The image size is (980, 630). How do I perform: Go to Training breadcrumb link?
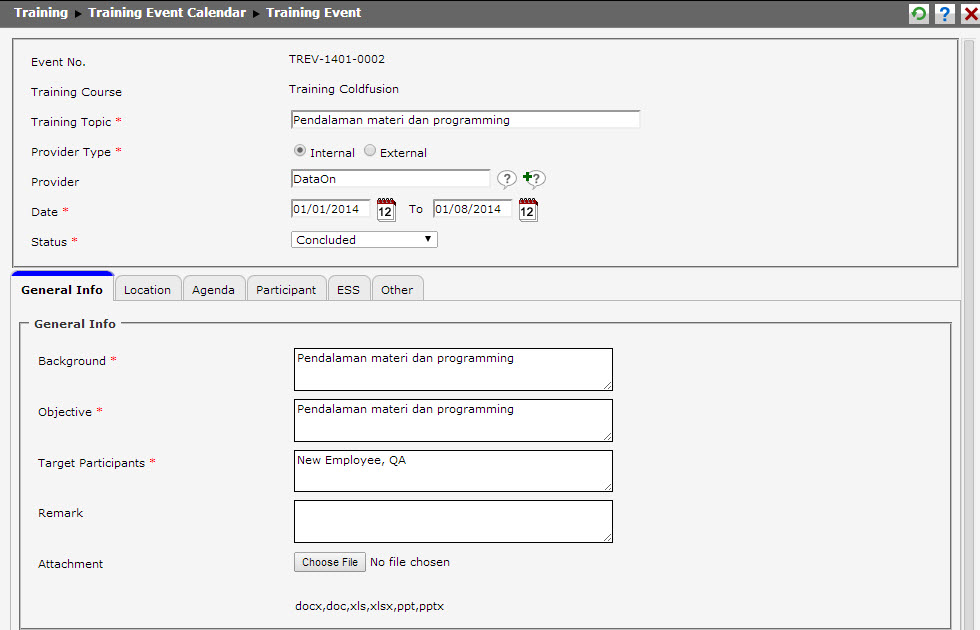[41, 12]
